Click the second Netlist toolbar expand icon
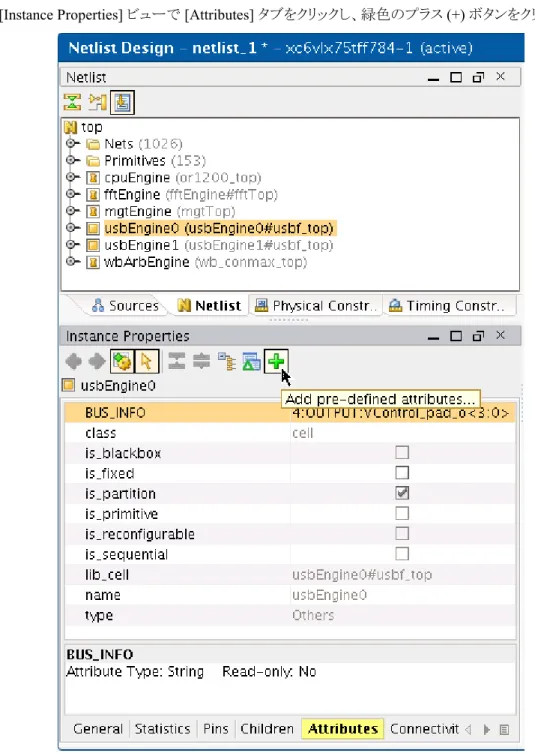 97,102
